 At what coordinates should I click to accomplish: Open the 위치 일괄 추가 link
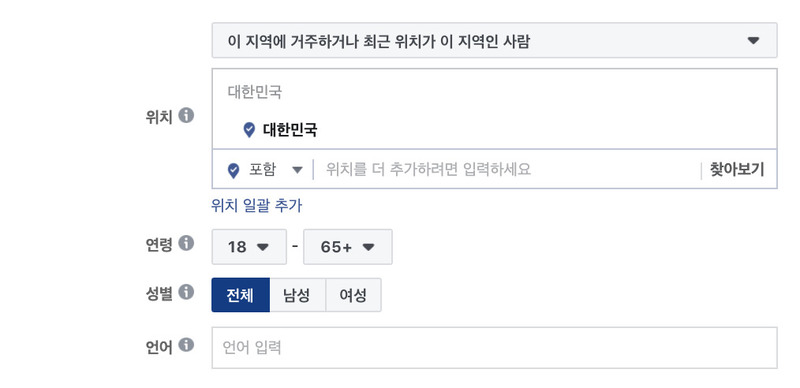point(257,206)
